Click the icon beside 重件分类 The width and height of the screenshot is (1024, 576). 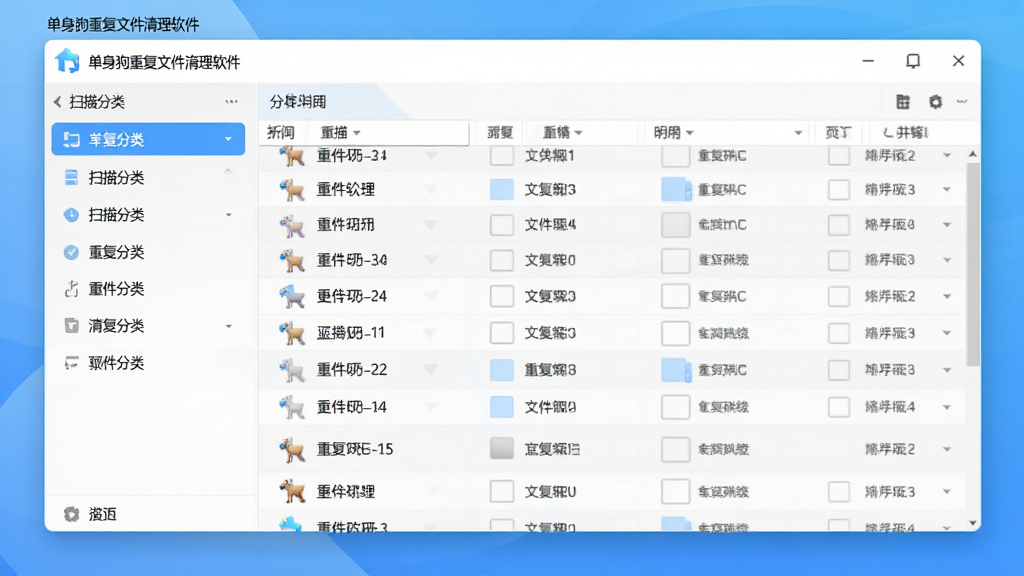[71, 289]
